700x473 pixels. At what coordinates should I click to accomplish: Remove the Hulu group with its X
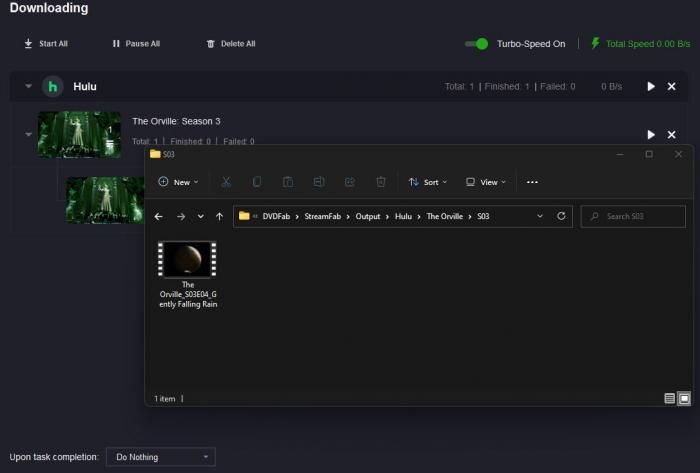671,86
